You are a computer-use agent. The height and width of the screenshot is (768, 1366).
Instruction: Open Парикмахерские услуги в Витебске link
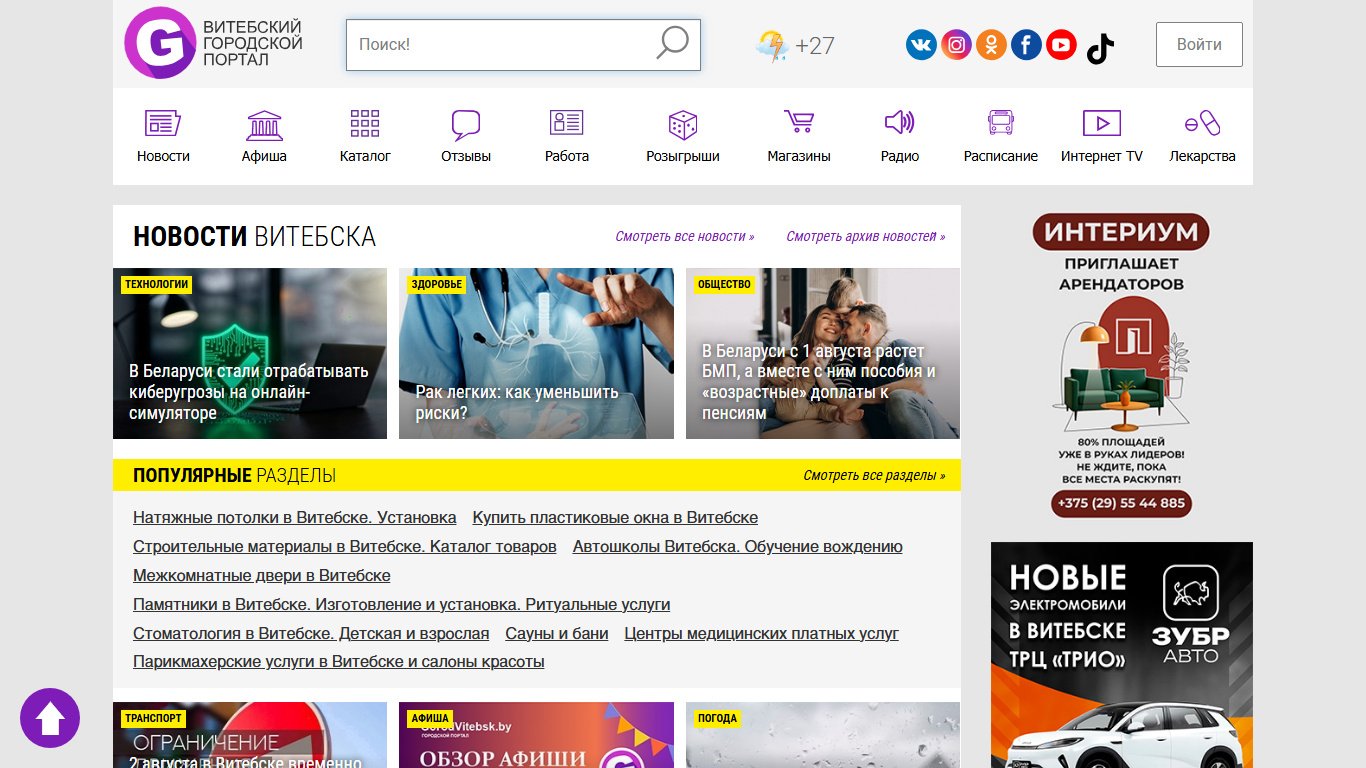pyautogui.click(x=339, y=662)
